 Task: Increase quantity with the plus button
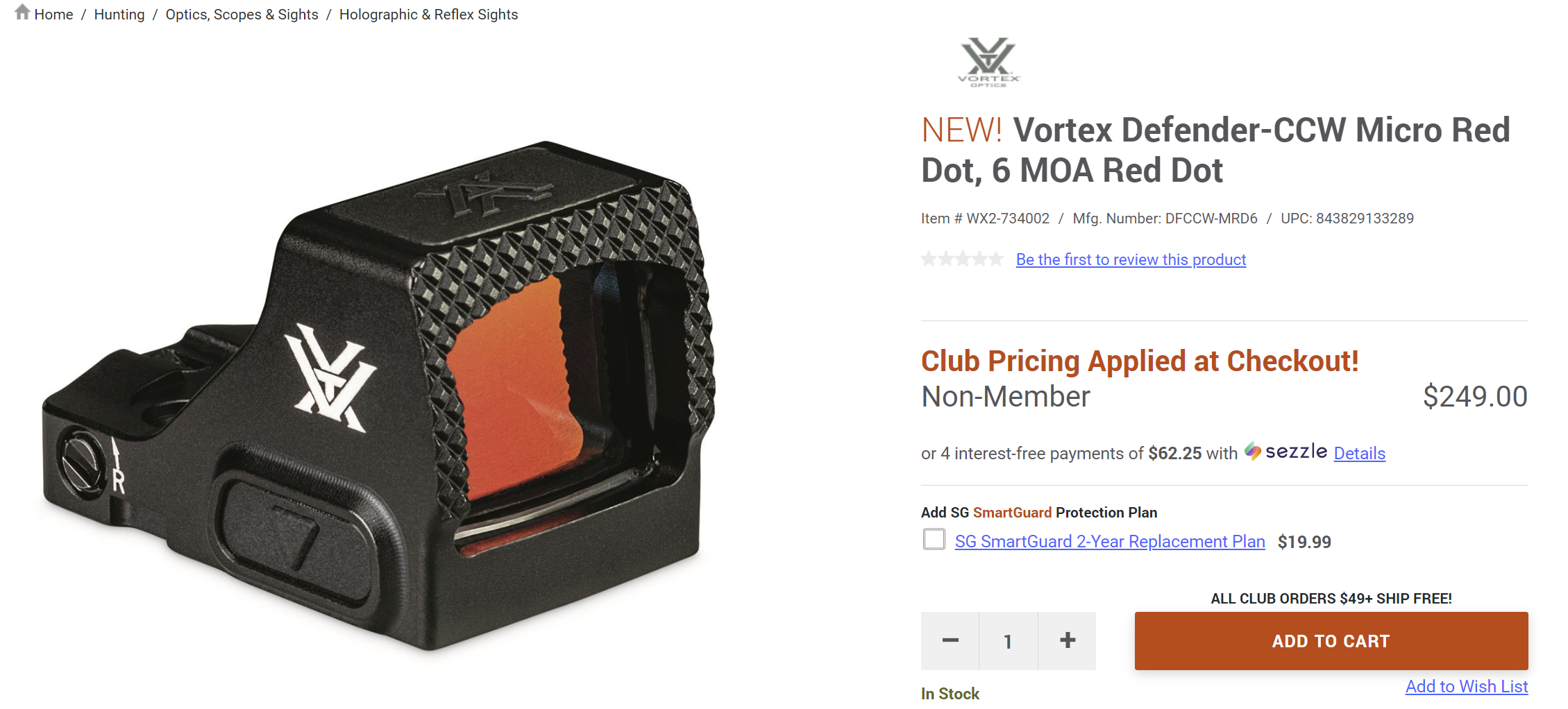(1068, 641)
